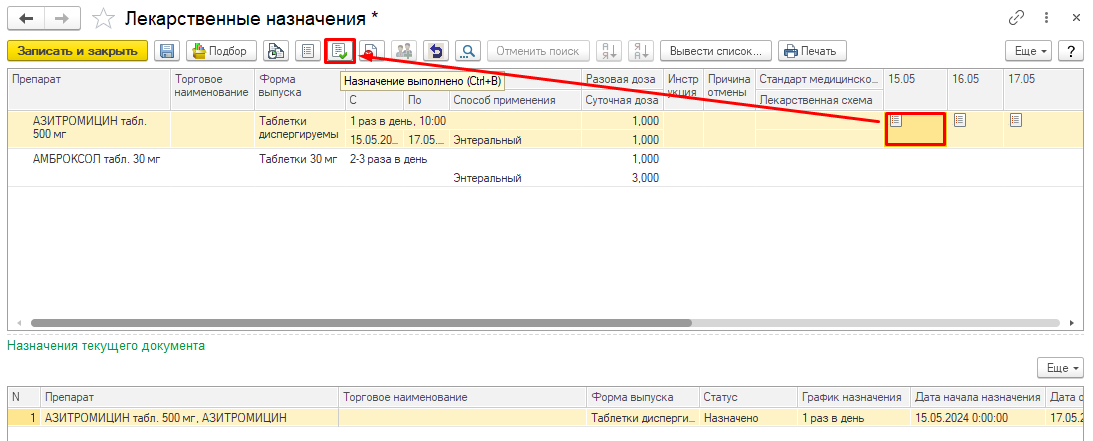Click the document icon with red mark
This screenshot has height=441, width=1093.
372,51
